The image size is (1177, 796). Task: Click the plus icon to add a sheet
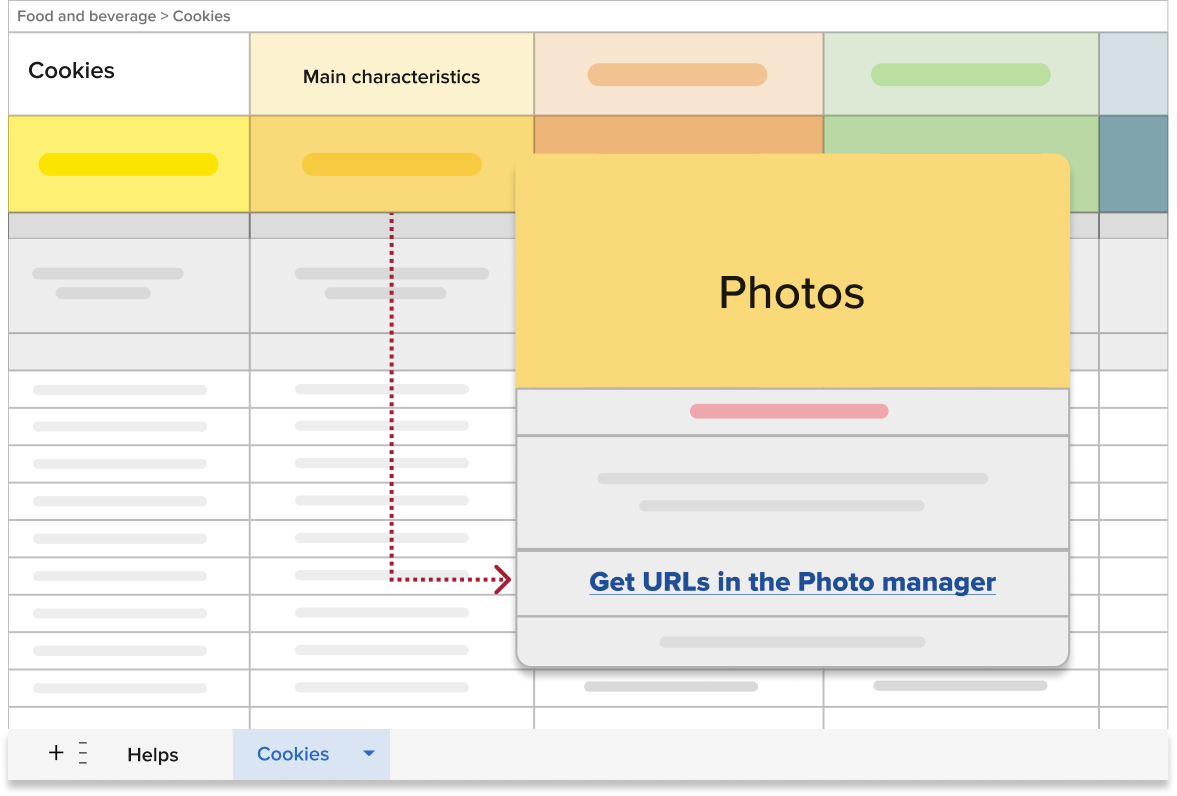coord(56,754)
